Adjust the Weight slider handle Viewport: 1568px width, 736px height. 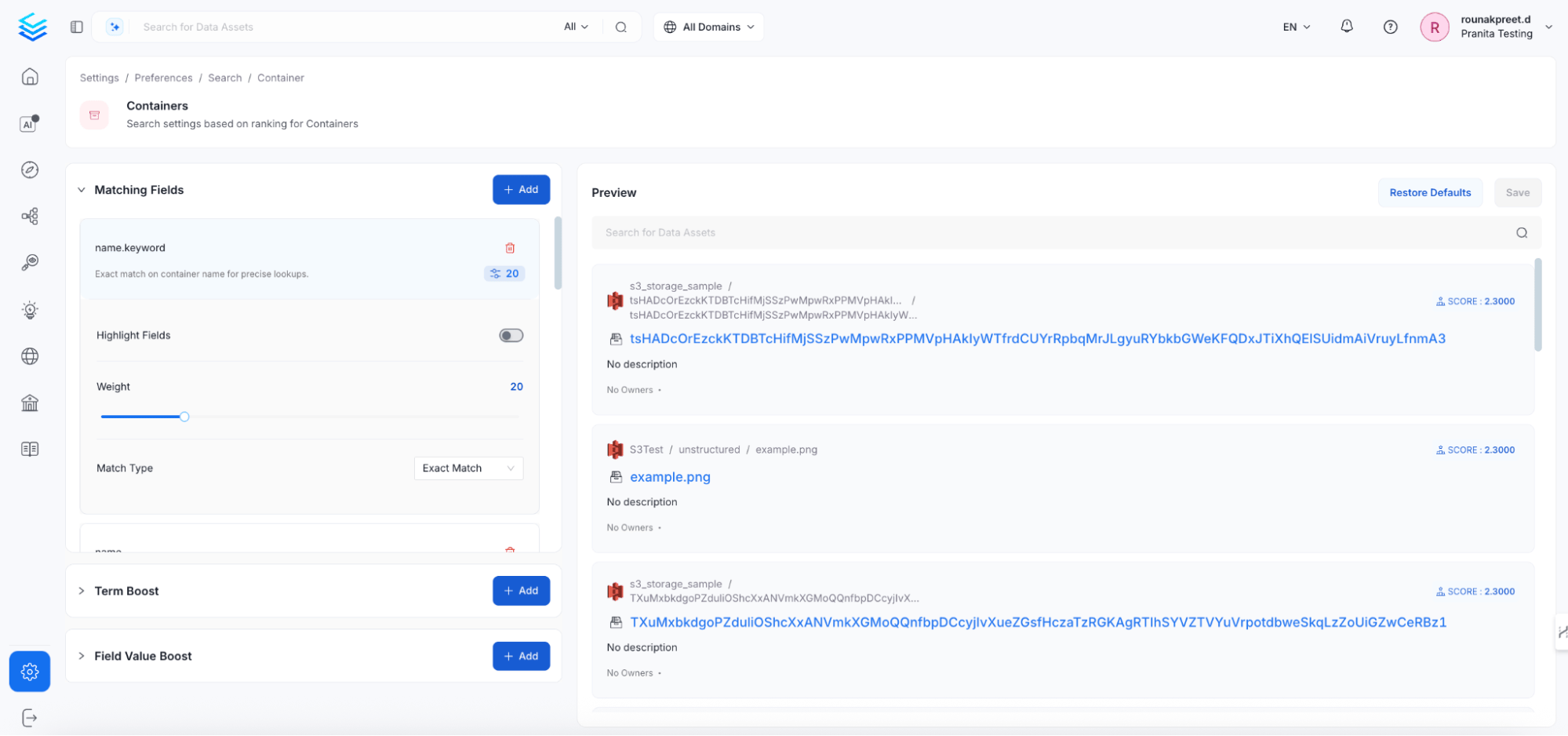tap(184, 417)
